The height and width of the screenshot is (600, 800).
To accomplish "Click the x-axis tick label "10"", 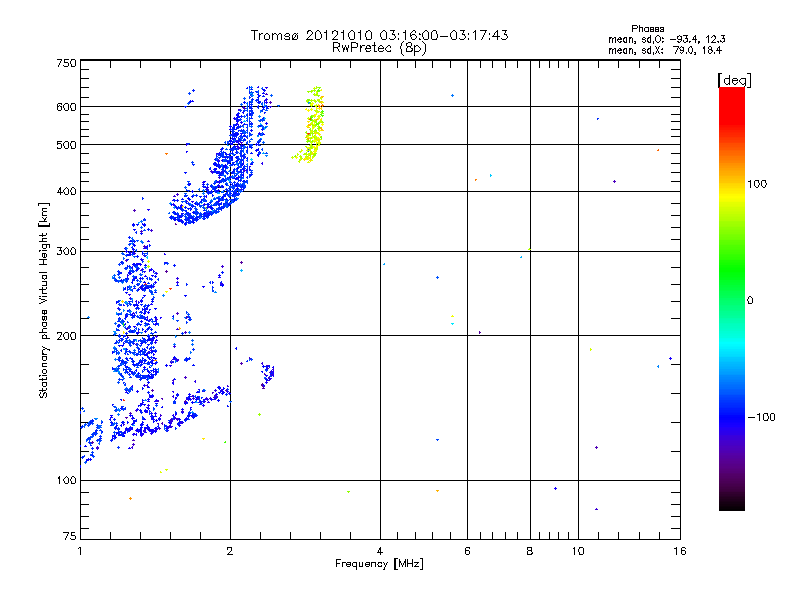I will point(578,551).
